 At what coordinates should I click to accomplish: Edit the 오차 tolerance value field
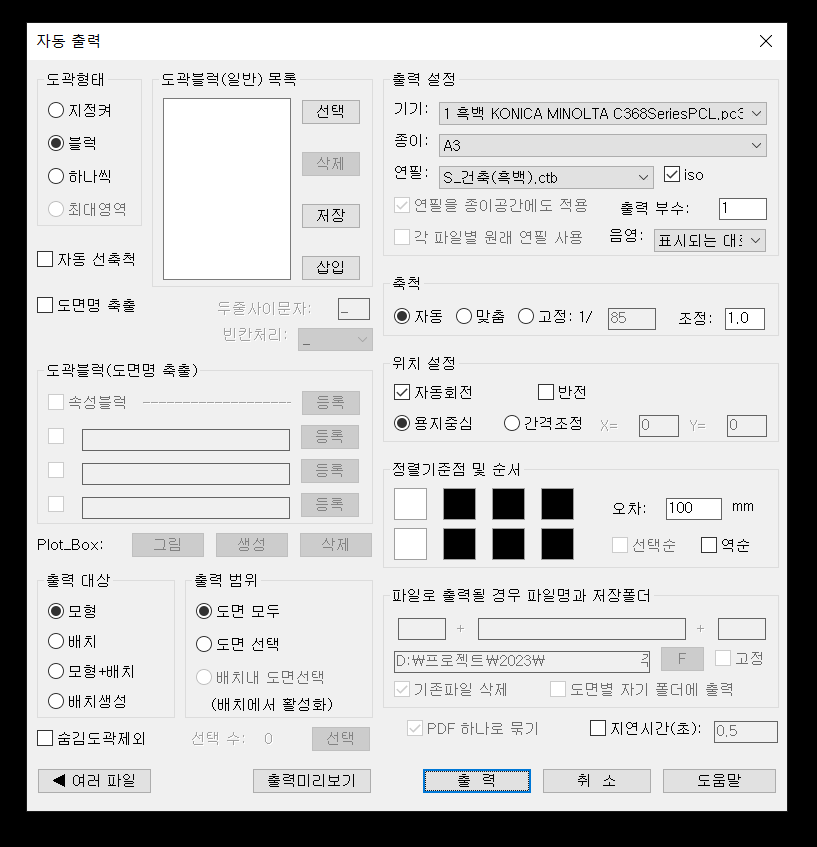[693, 508]
